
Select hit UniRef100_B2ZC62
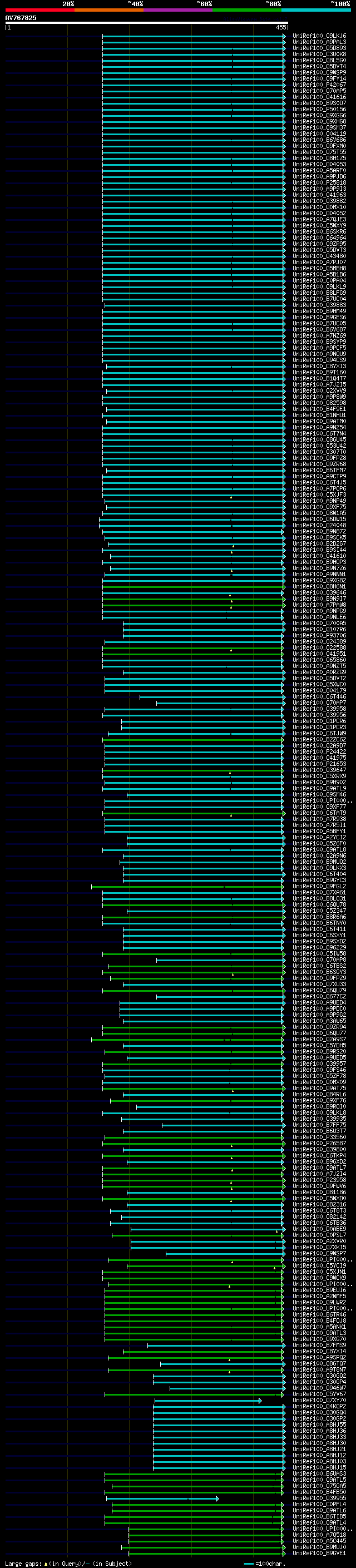pos(319,740)
